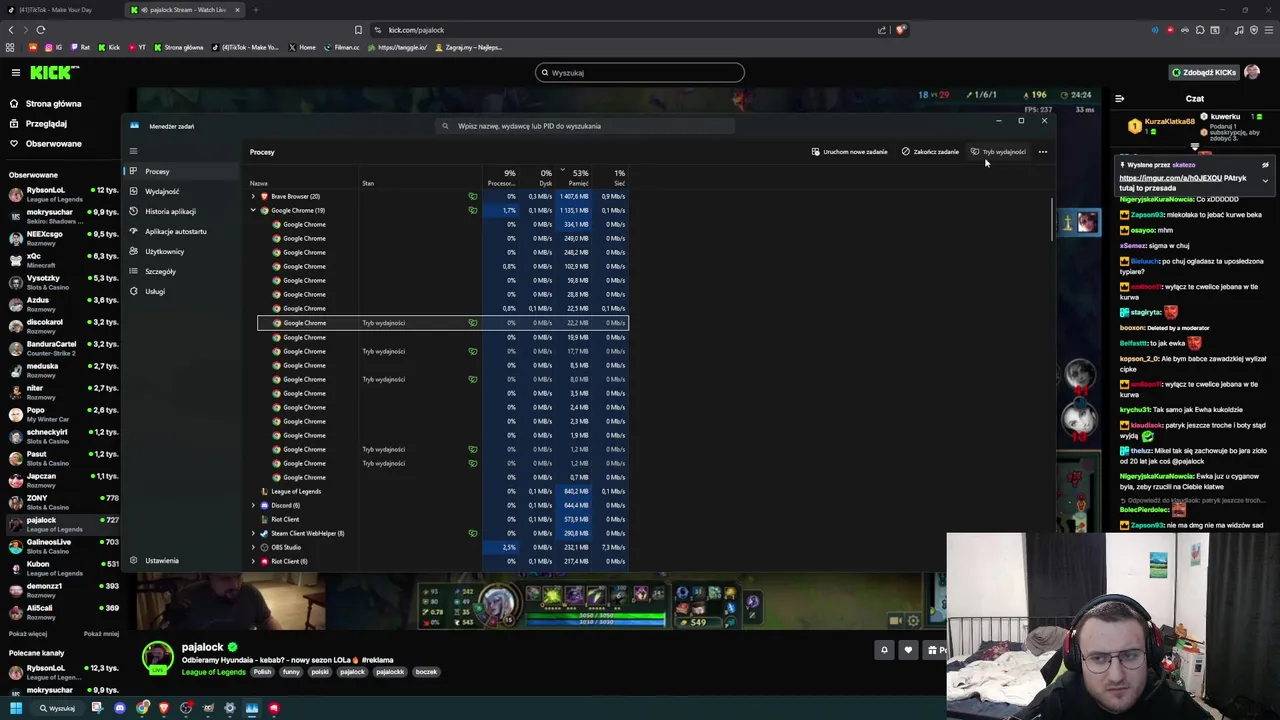Click the Brave Shields icon in address bar
This screenshot has width=1280, height=720.
900,30
